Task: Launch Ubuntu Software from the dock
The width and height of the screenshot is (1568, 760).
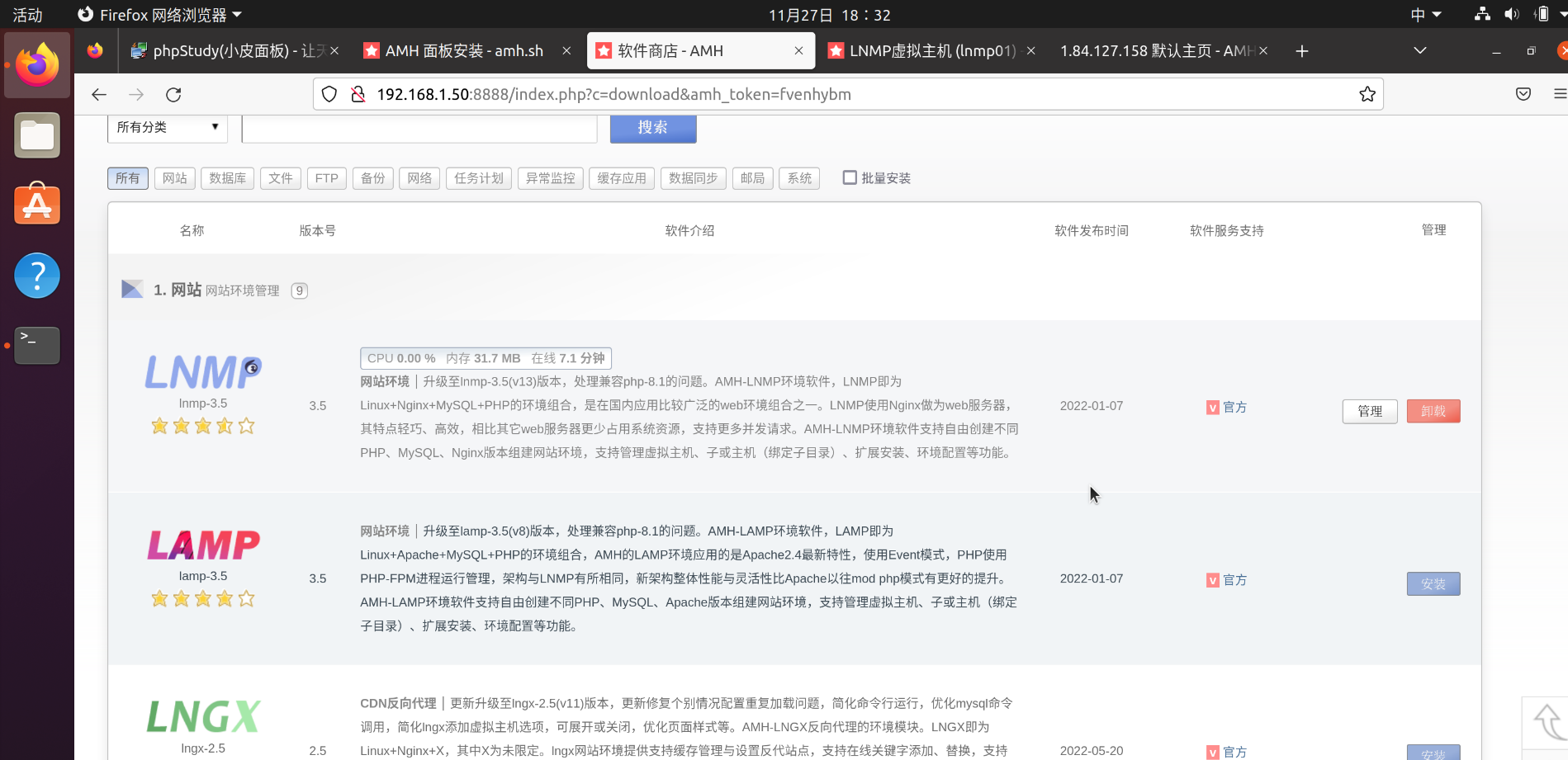Action: [37, 204]
